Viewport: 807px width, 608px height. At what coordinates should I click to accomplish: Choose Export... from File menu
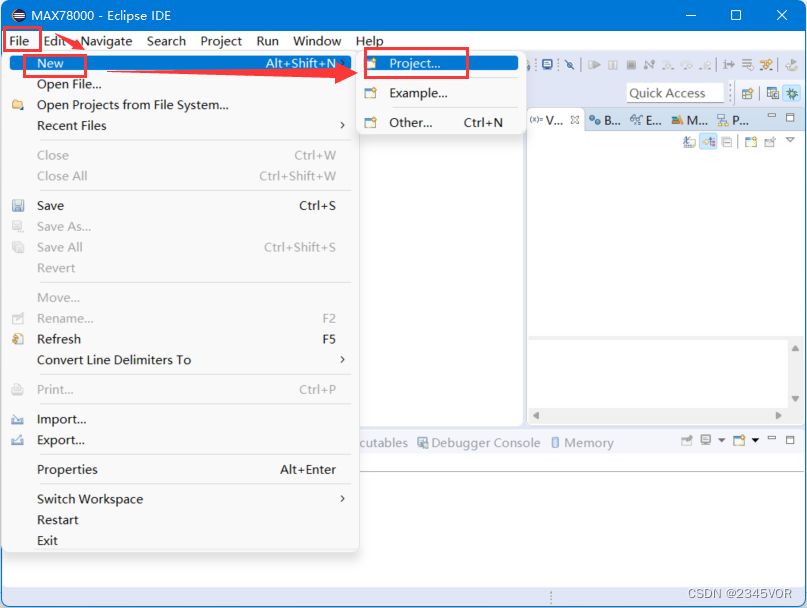click(180, 440)
